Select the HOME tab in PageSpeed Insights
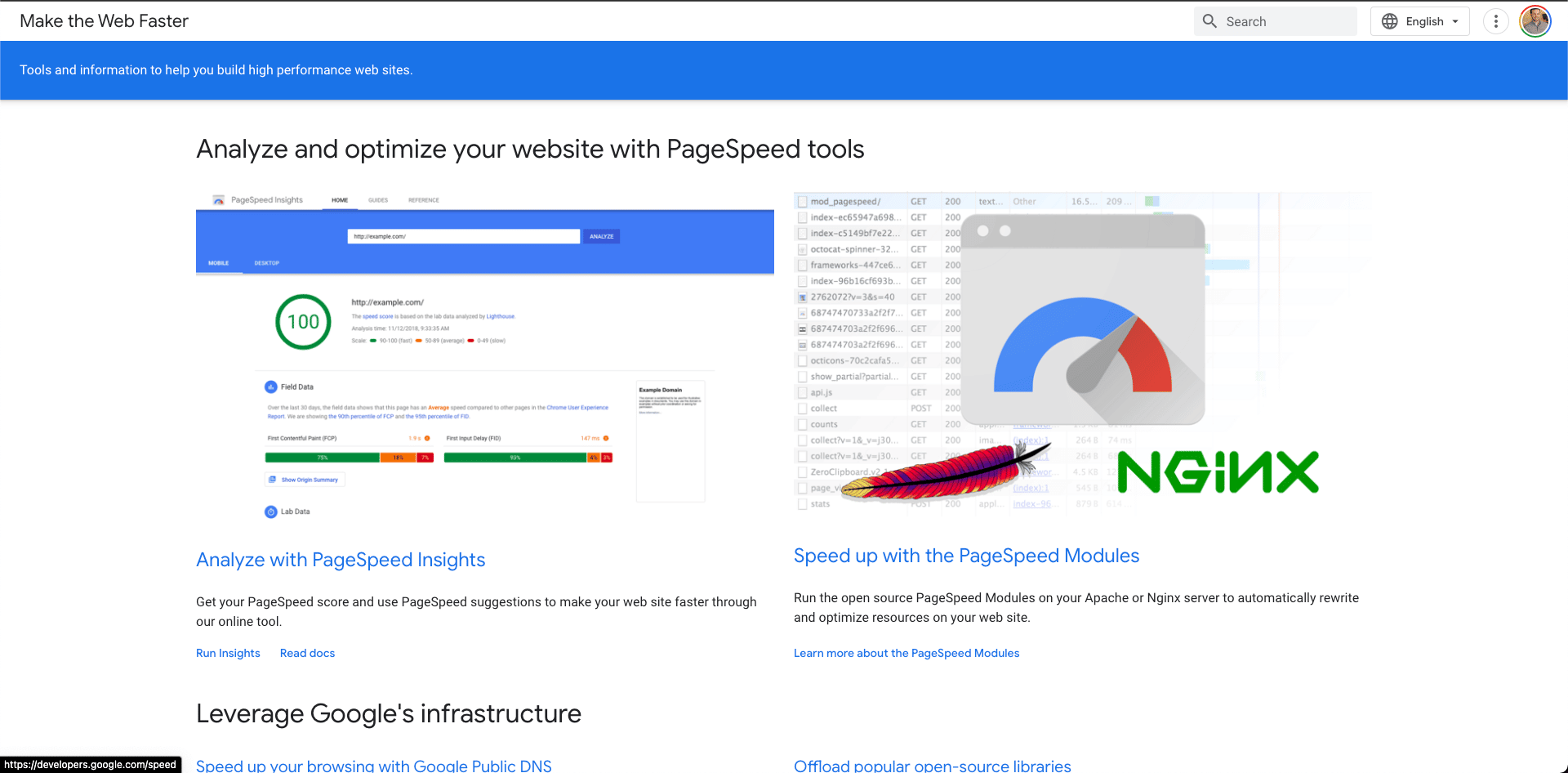Image resolution: width=1568 pixels, height=773 pixels. 340,199
